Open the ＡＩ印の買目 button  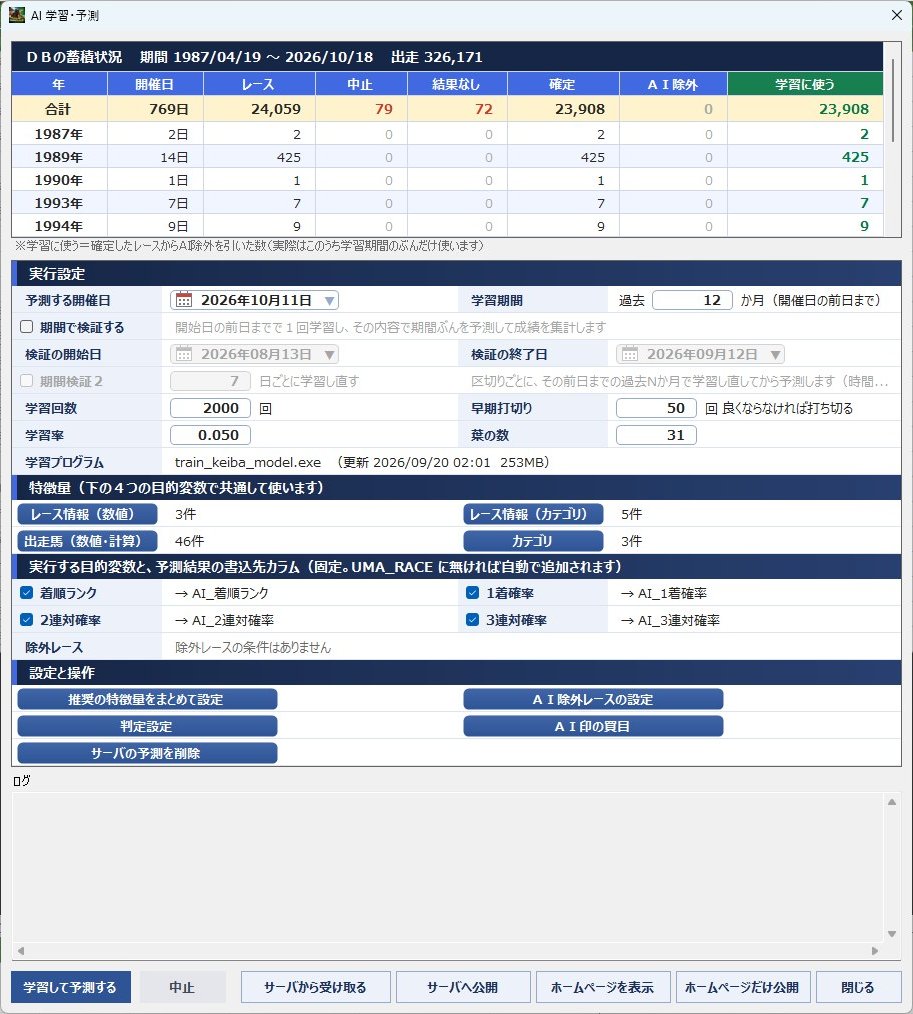(593, 726)
